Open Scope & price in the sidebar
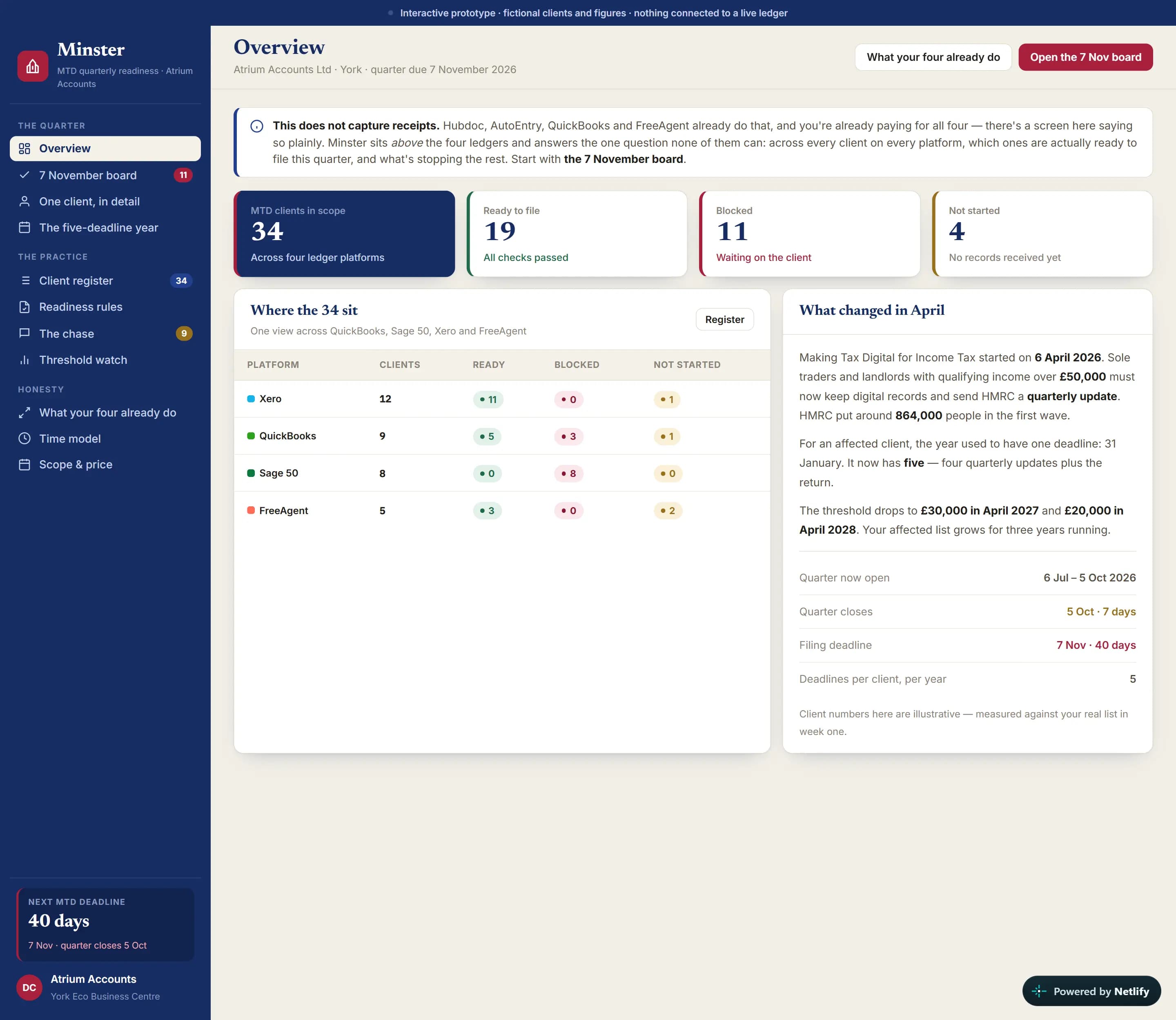1176x1020 pixels. point(105,464)
